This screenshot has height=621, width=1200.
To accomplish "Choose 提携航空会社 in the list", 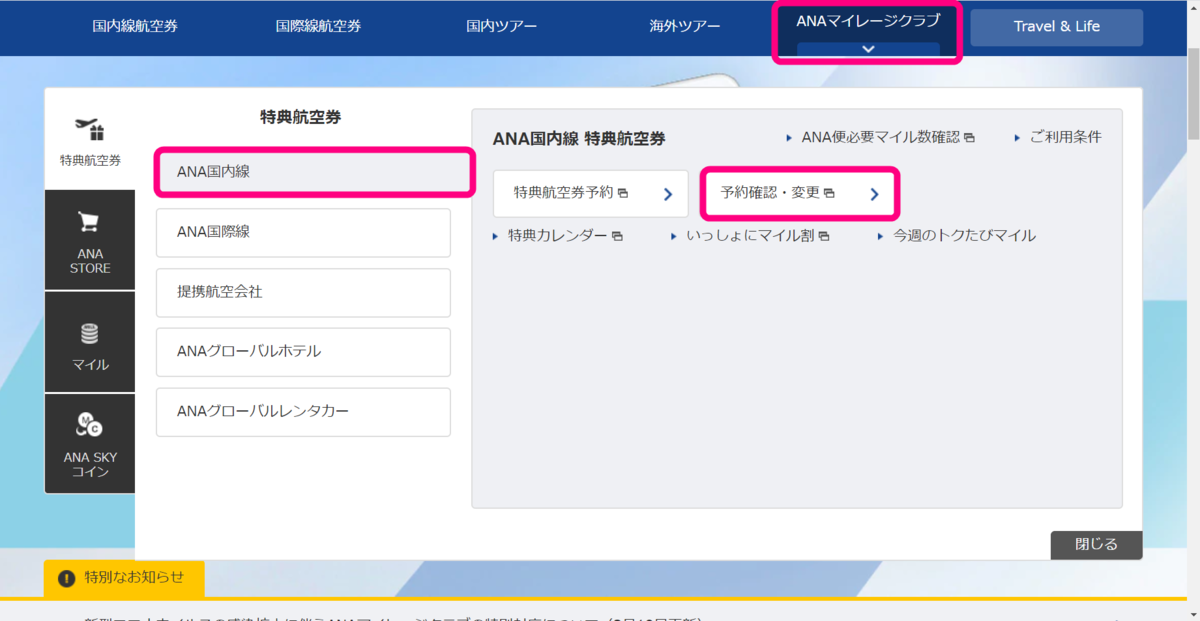I will click(303, 292).
